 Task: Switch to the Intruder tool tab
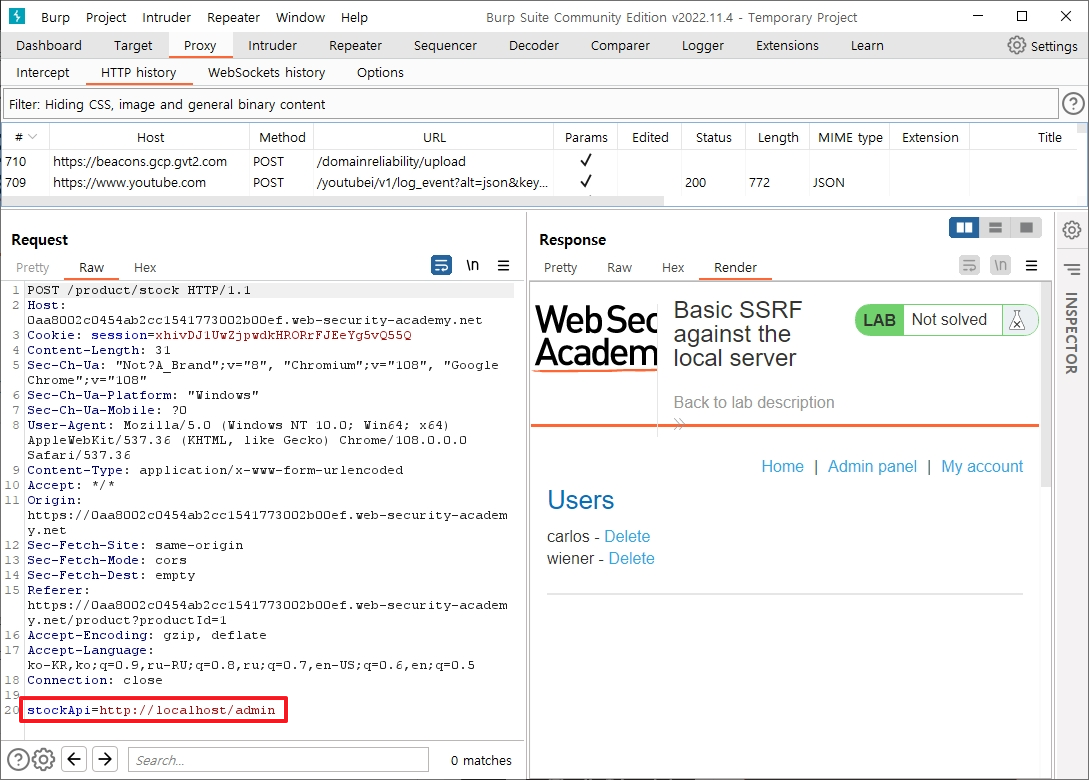(272, 45)
